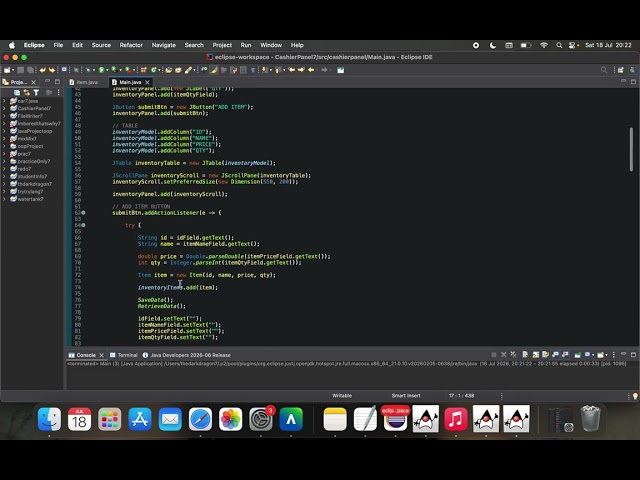
Task: Expand the oopProject tree node
Action: pos(4,146)
